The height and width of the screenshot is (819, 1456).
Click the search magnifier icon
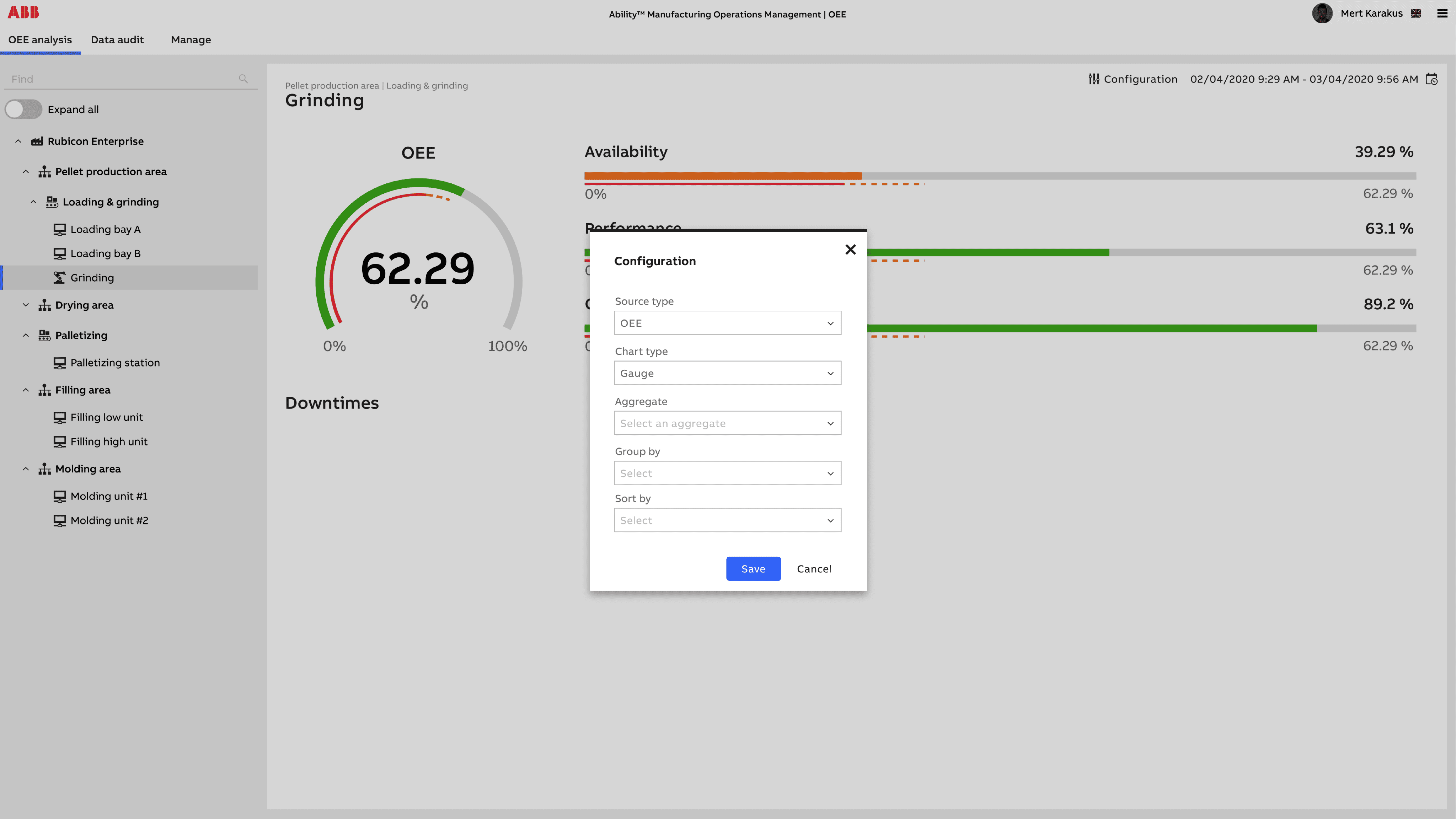coord(243,79)
